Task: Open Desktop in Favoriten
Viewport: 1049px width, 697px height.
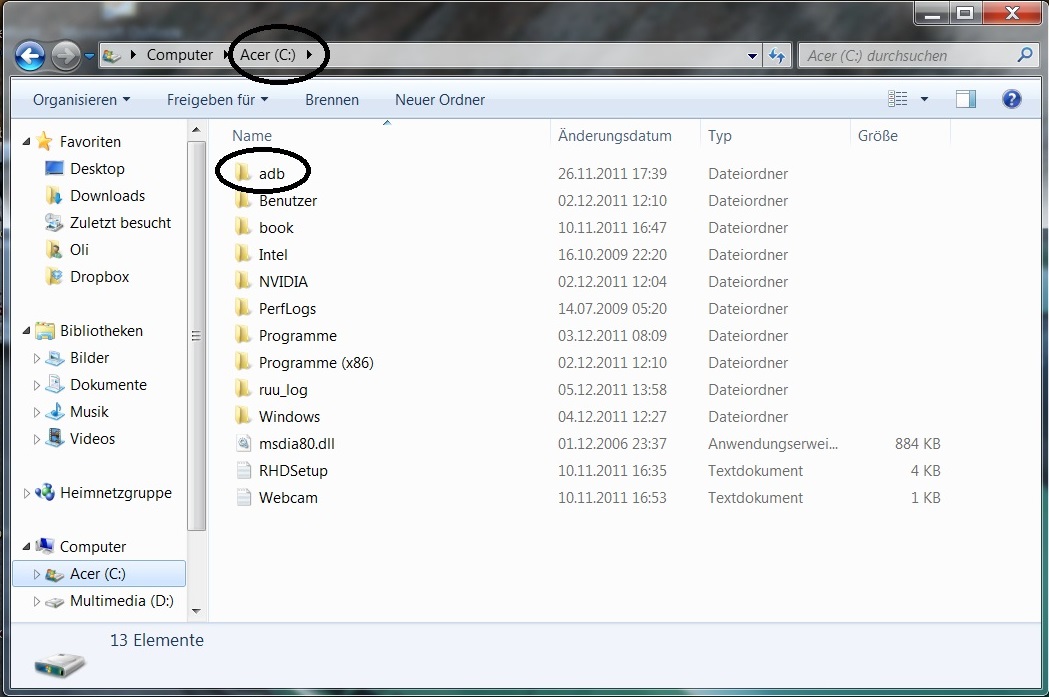Action: click(x=97, y=169)
